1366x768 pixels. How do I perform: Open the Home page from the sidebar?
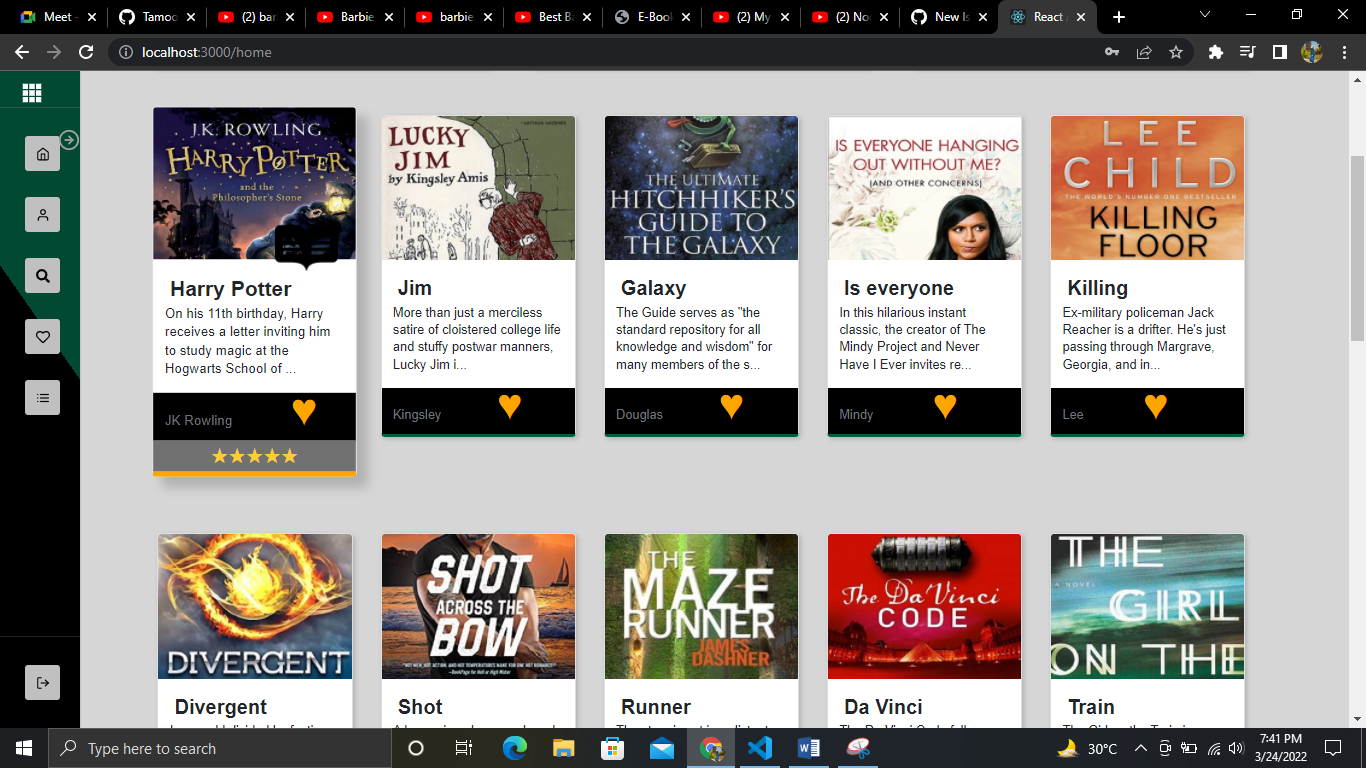41,153
